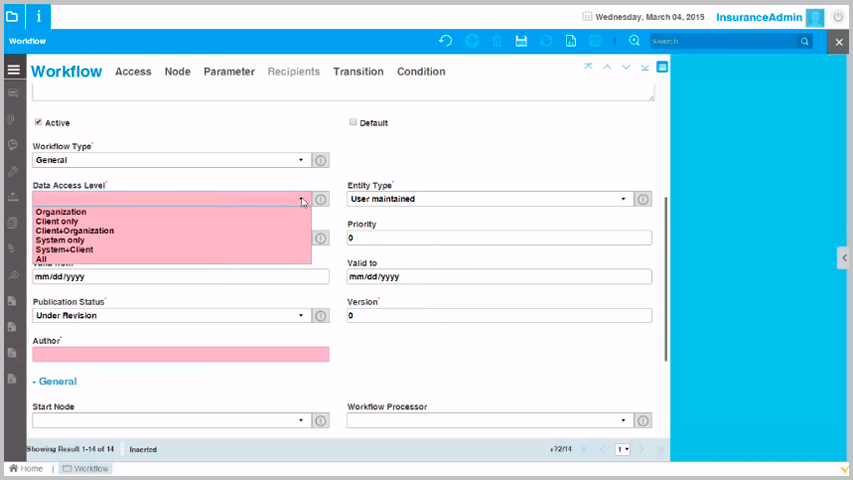Click the clock history icon in sidebar
The image size is (853, 480).
pos(13,145)
